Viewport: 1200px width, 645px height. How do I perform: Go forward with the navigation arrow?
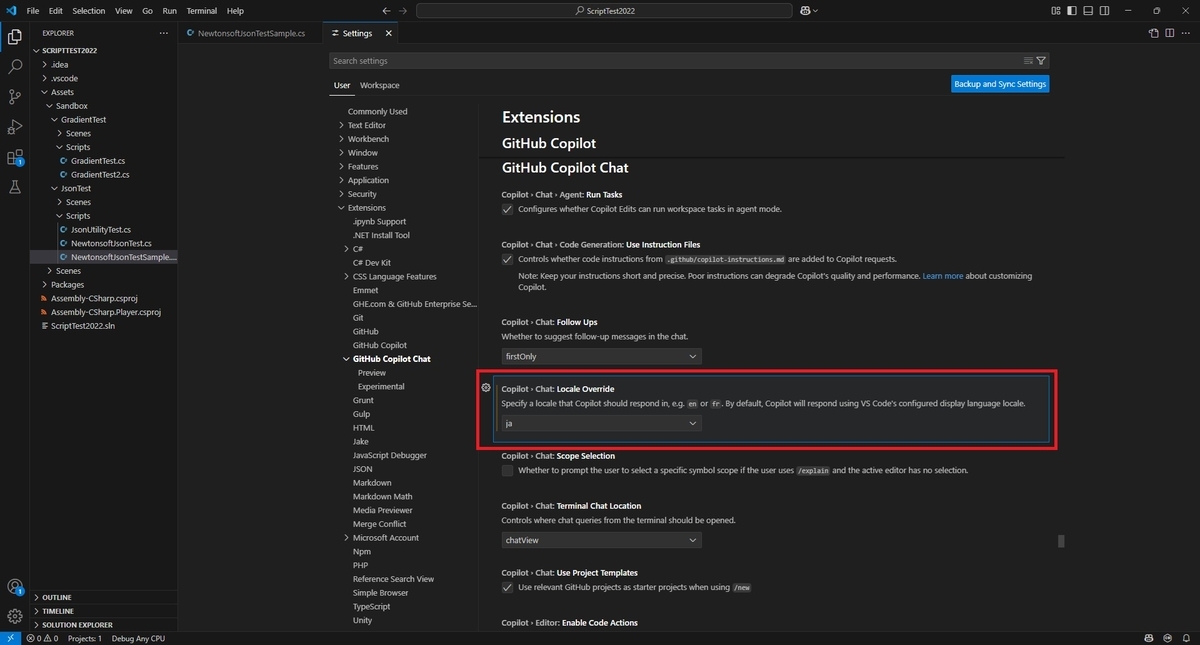coord(404,10)
